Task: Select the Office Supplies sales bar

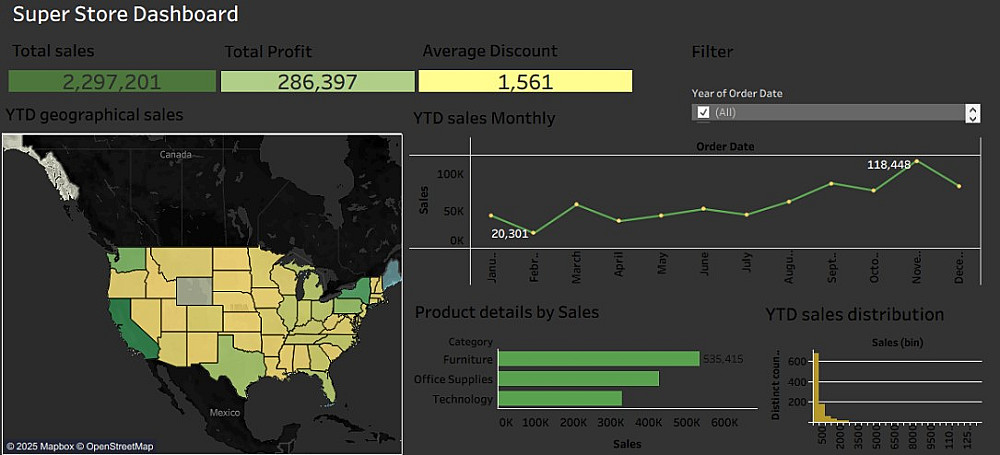Action: pyautogui.click(x=578, y=379)
